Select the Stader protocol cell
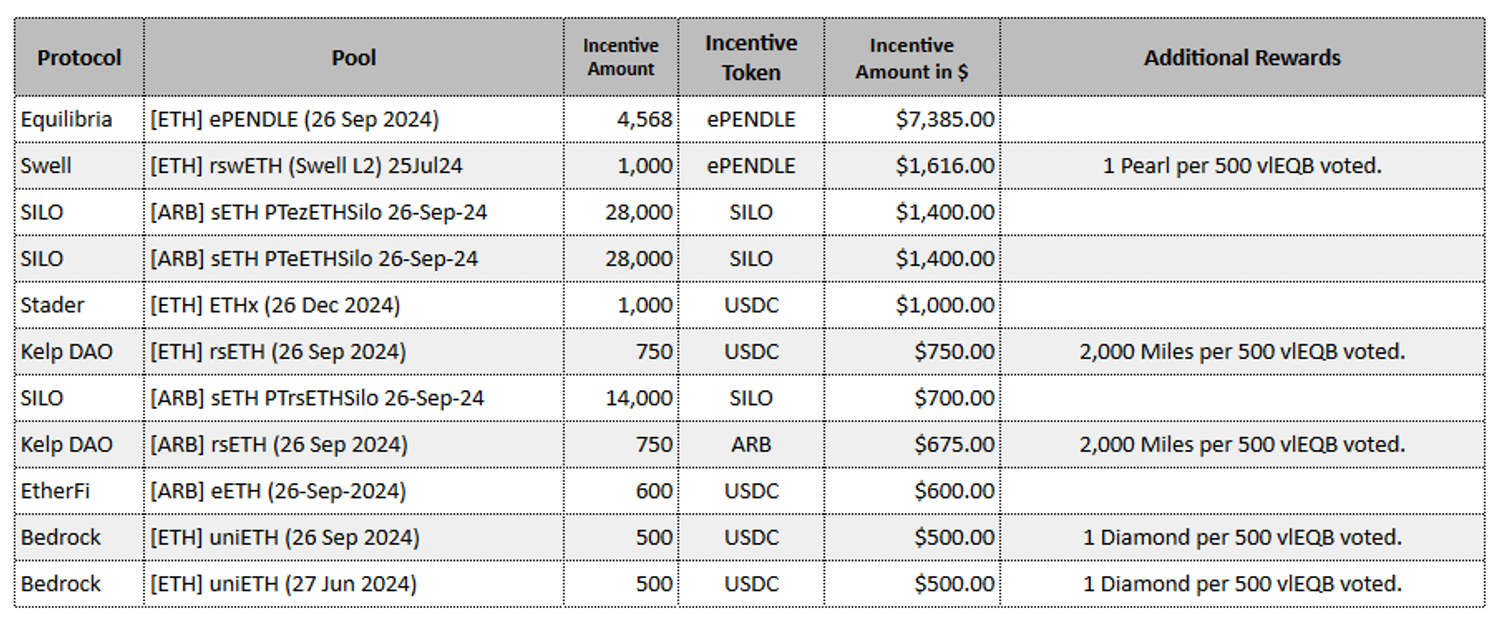Screen dimensions: 1500x624 point(53,305)
